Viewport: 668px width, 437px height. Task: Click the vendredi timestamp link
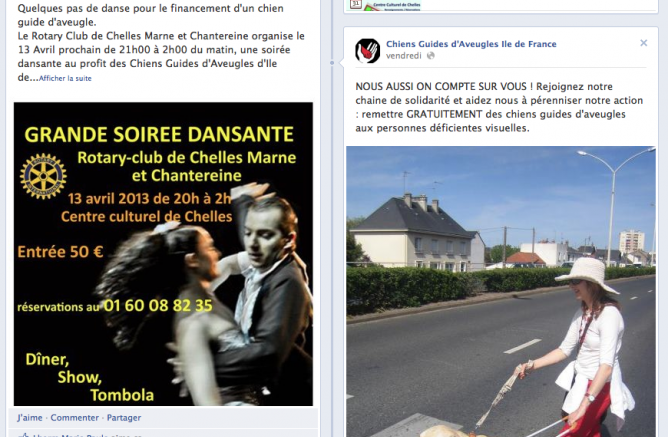pos(403,56)
